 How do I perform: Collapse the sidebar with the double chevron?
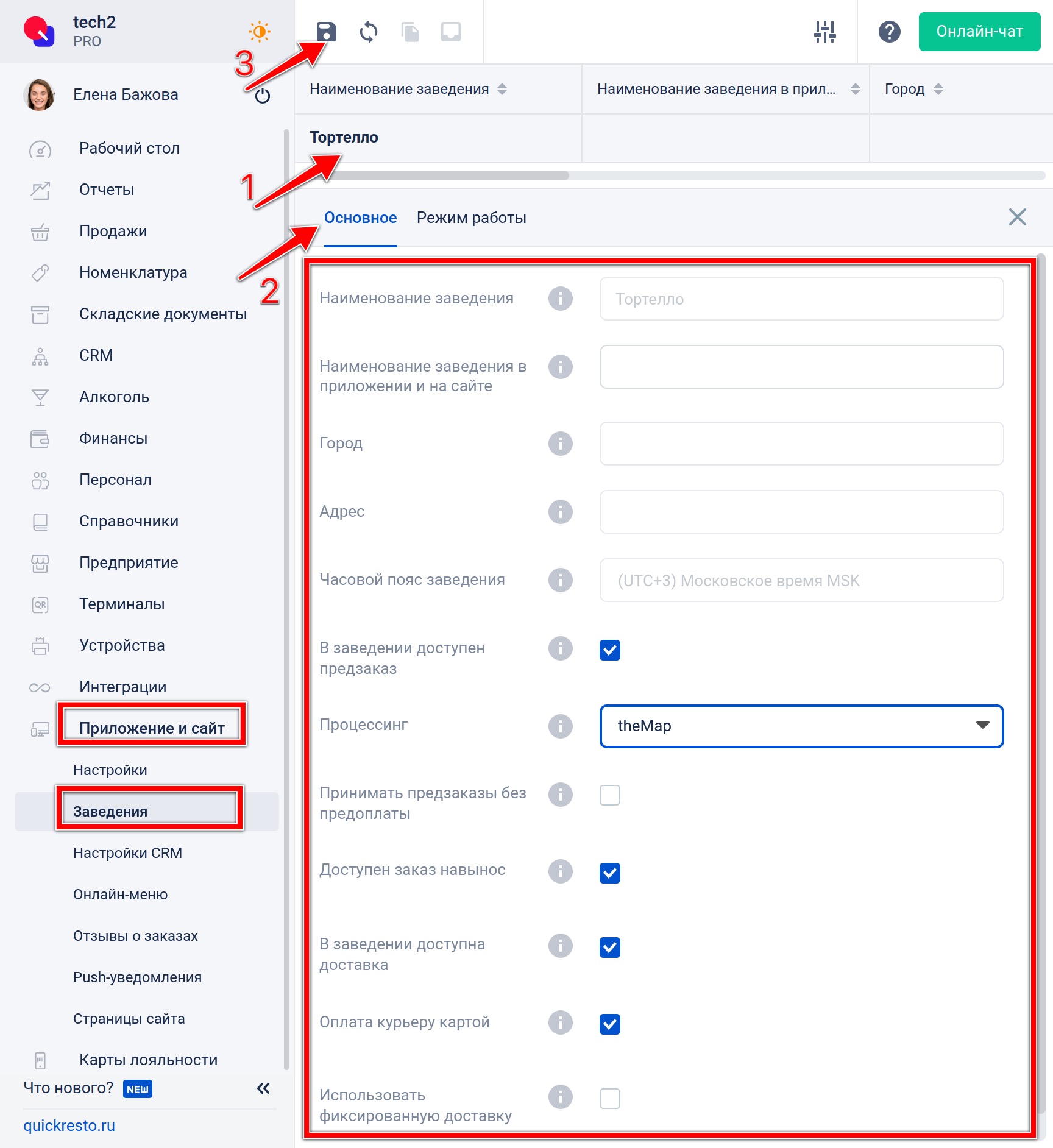pyautogui.click(x=263, y=1088)
